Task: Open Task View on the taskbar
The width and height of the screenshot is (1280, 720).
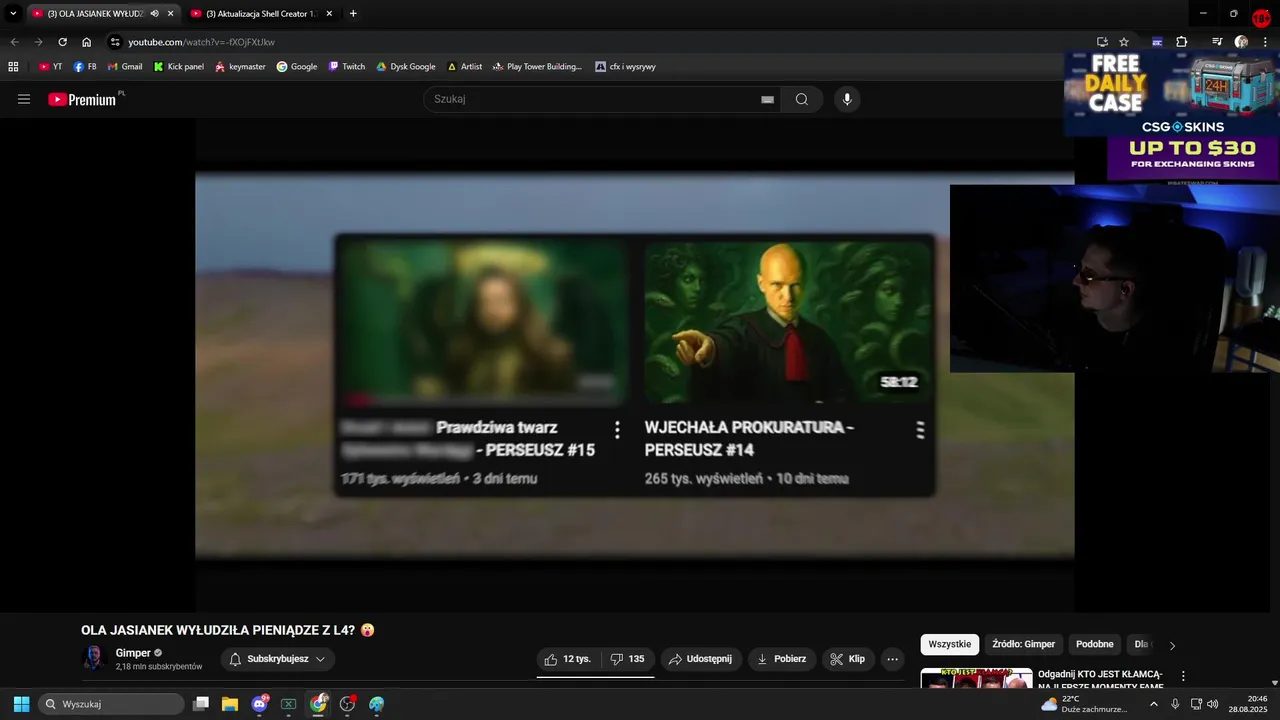Action: 201,704
